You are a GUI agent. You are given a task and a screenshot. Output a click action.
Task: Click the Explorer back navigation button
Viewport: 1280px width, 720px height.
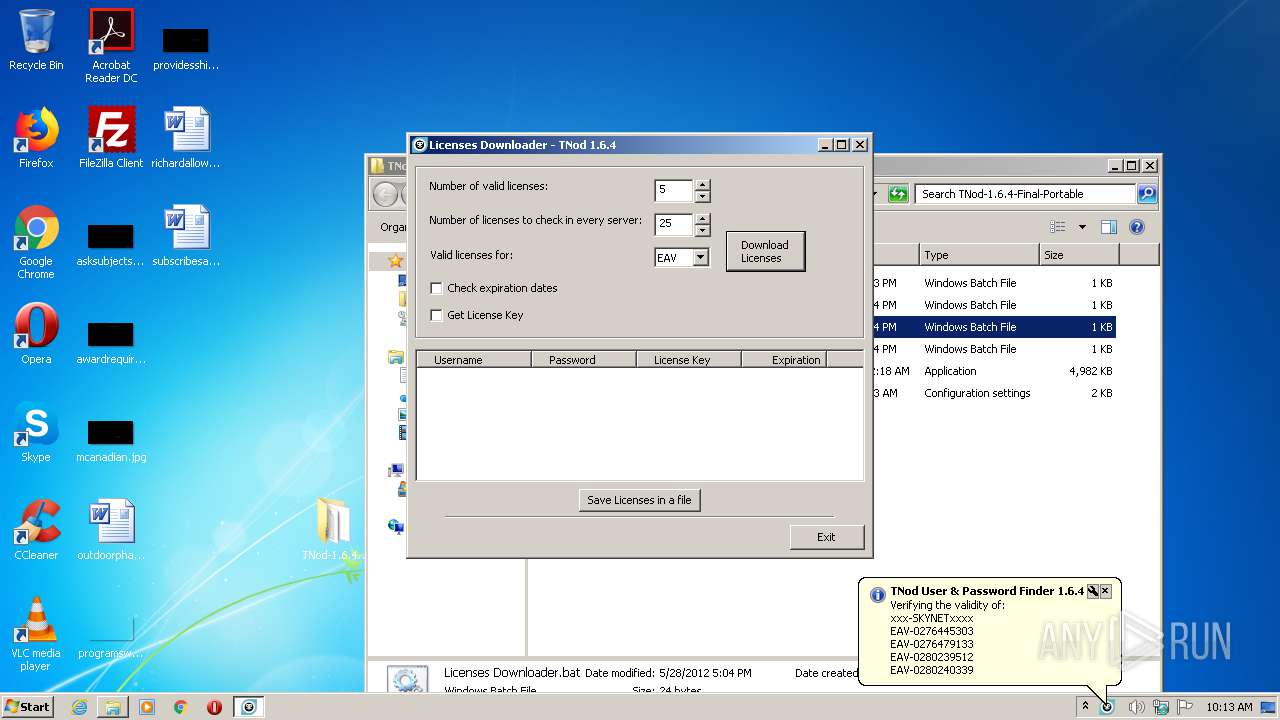click(x=385, y=194)
